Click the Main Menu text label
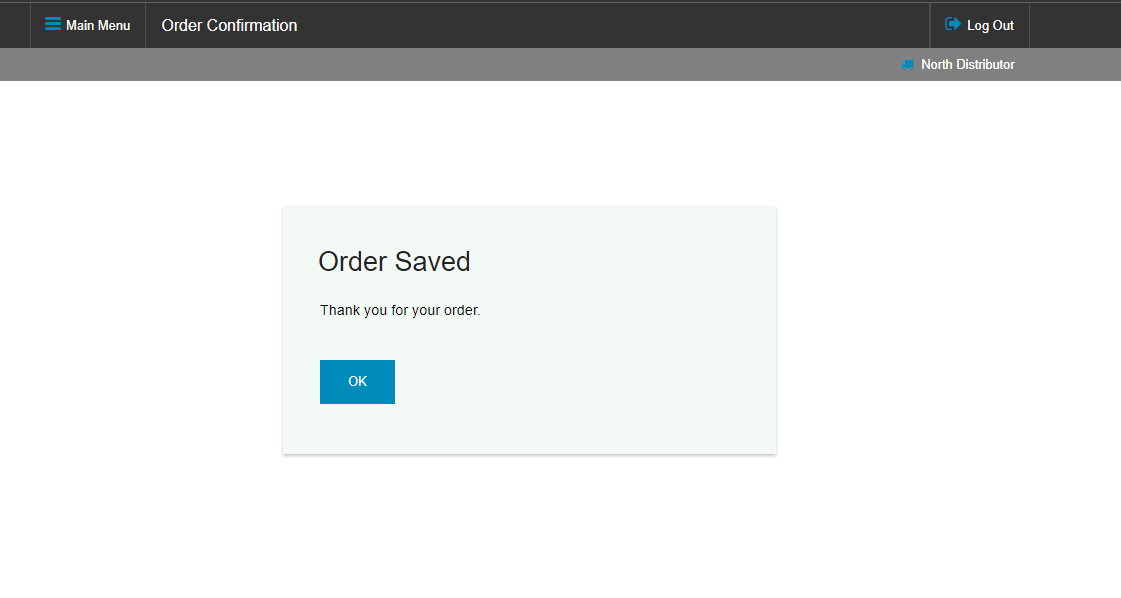This screenshot has height=598, width=1121. point(98,25)
